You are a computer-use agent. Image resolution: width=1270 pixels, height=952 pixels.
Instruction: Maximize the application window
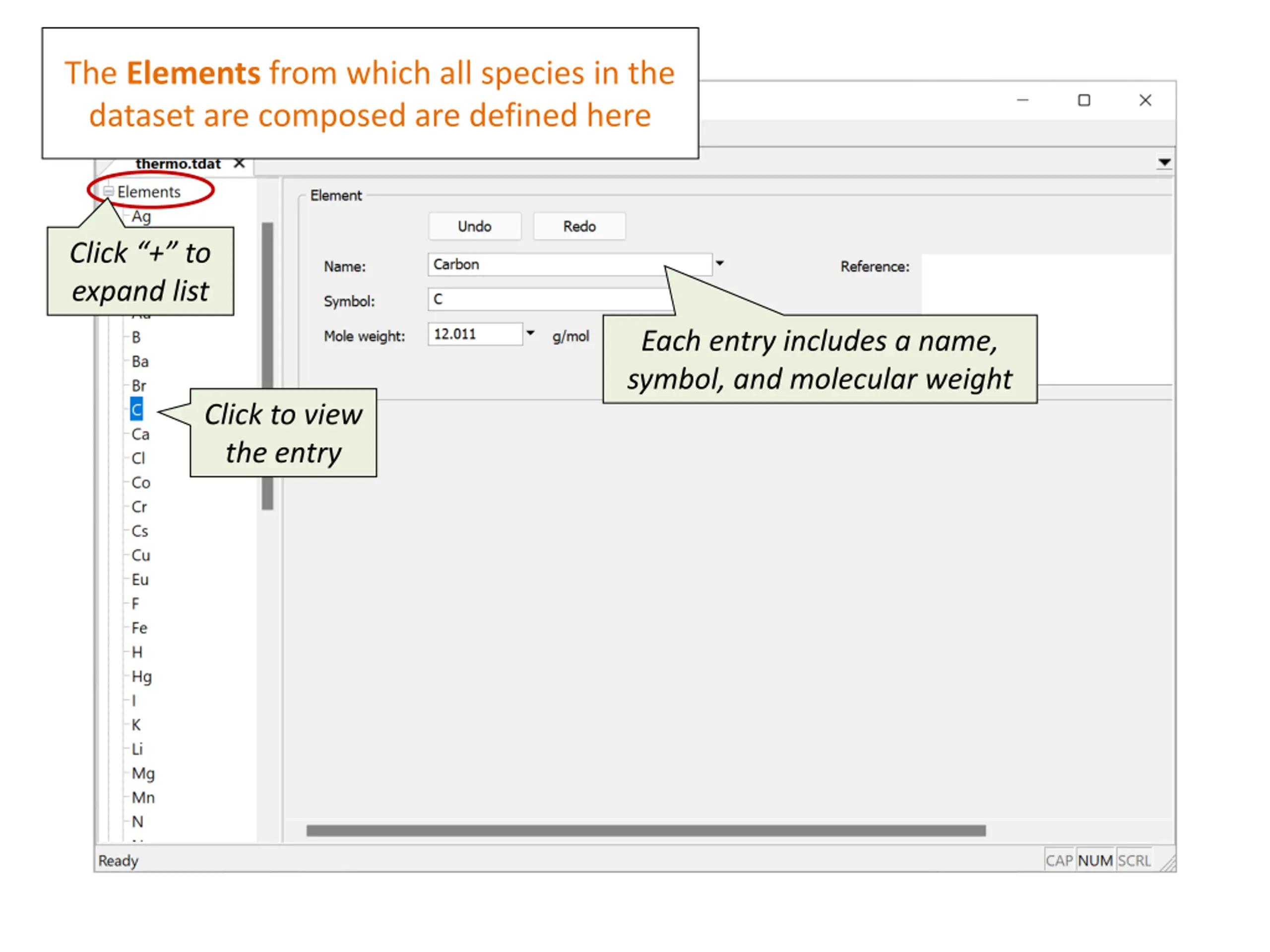(1084, 101)
